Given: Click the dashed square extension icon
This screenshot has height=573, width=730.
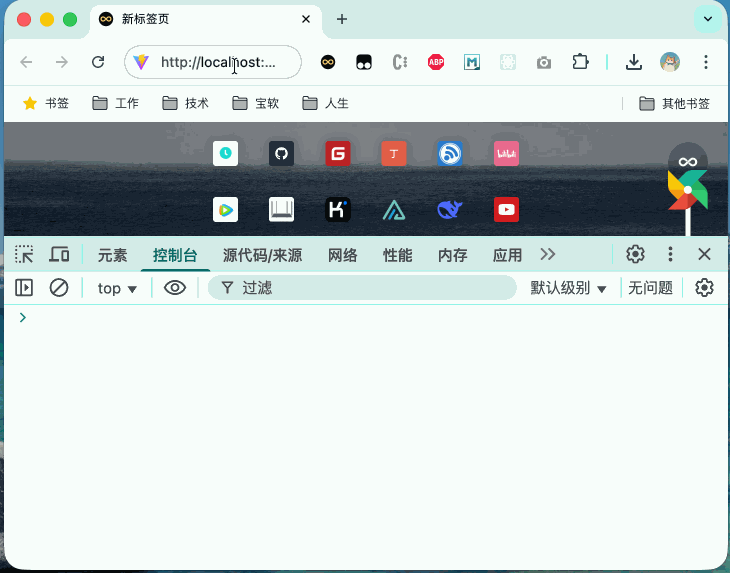Looking at the screenshot, I should (x=508, y=62).
